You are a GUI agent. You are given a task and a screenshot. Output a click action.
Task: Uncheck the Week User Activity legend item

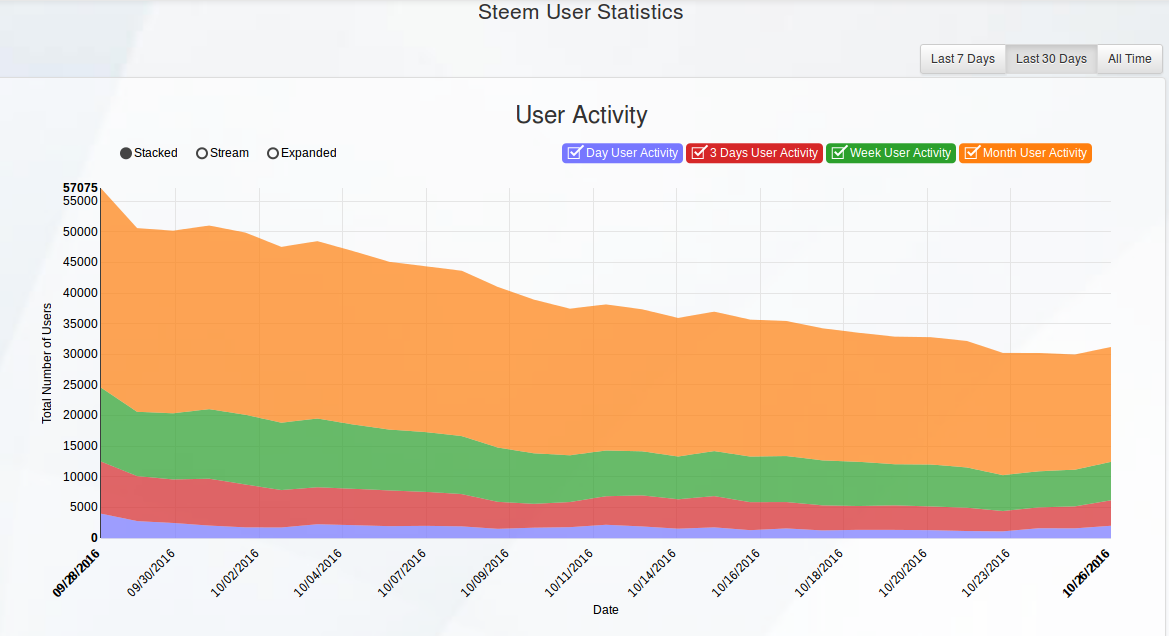click(x=890, y=153)
